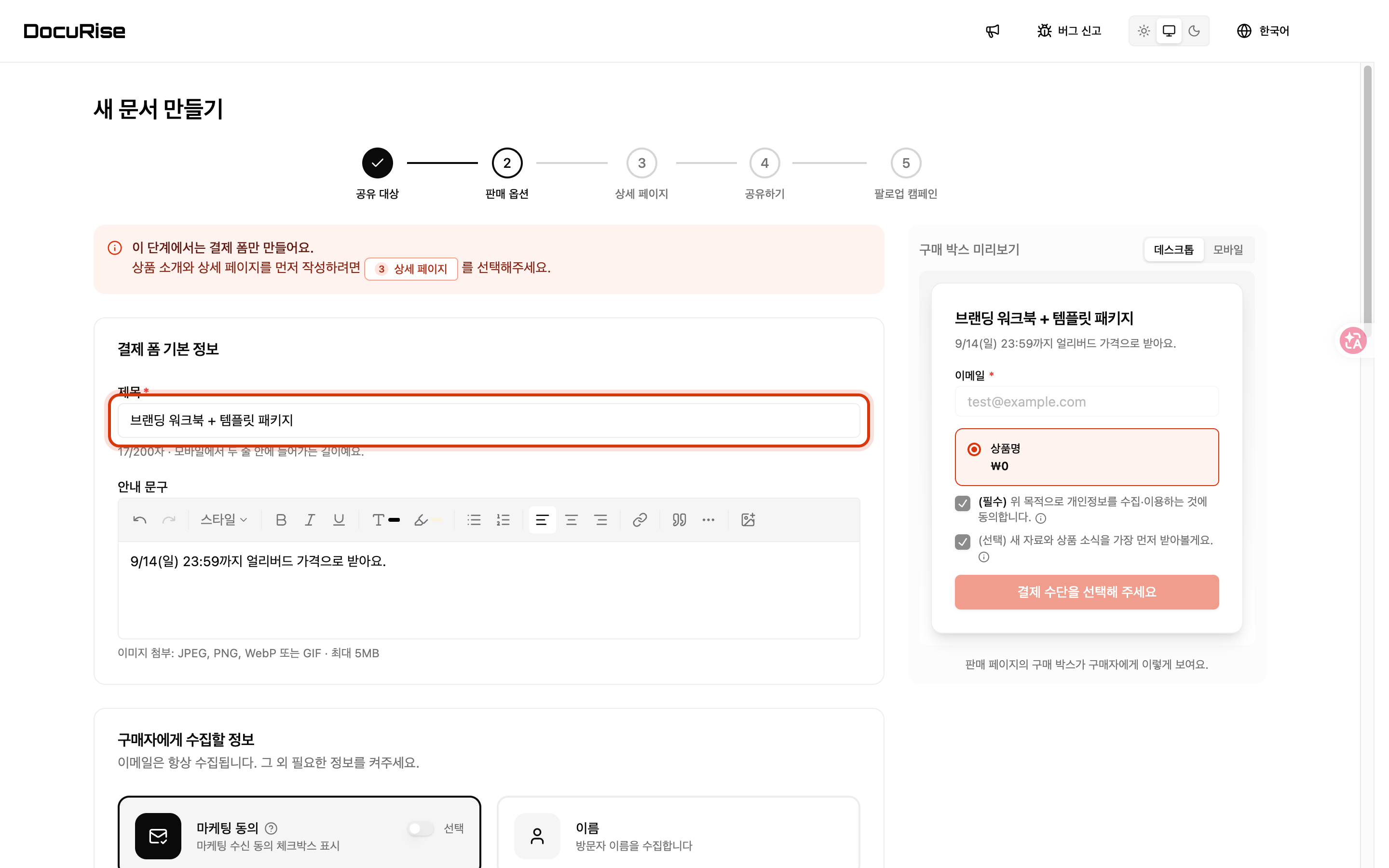Insert a link in the editor

pyautogui.click(x=640, y=520)
